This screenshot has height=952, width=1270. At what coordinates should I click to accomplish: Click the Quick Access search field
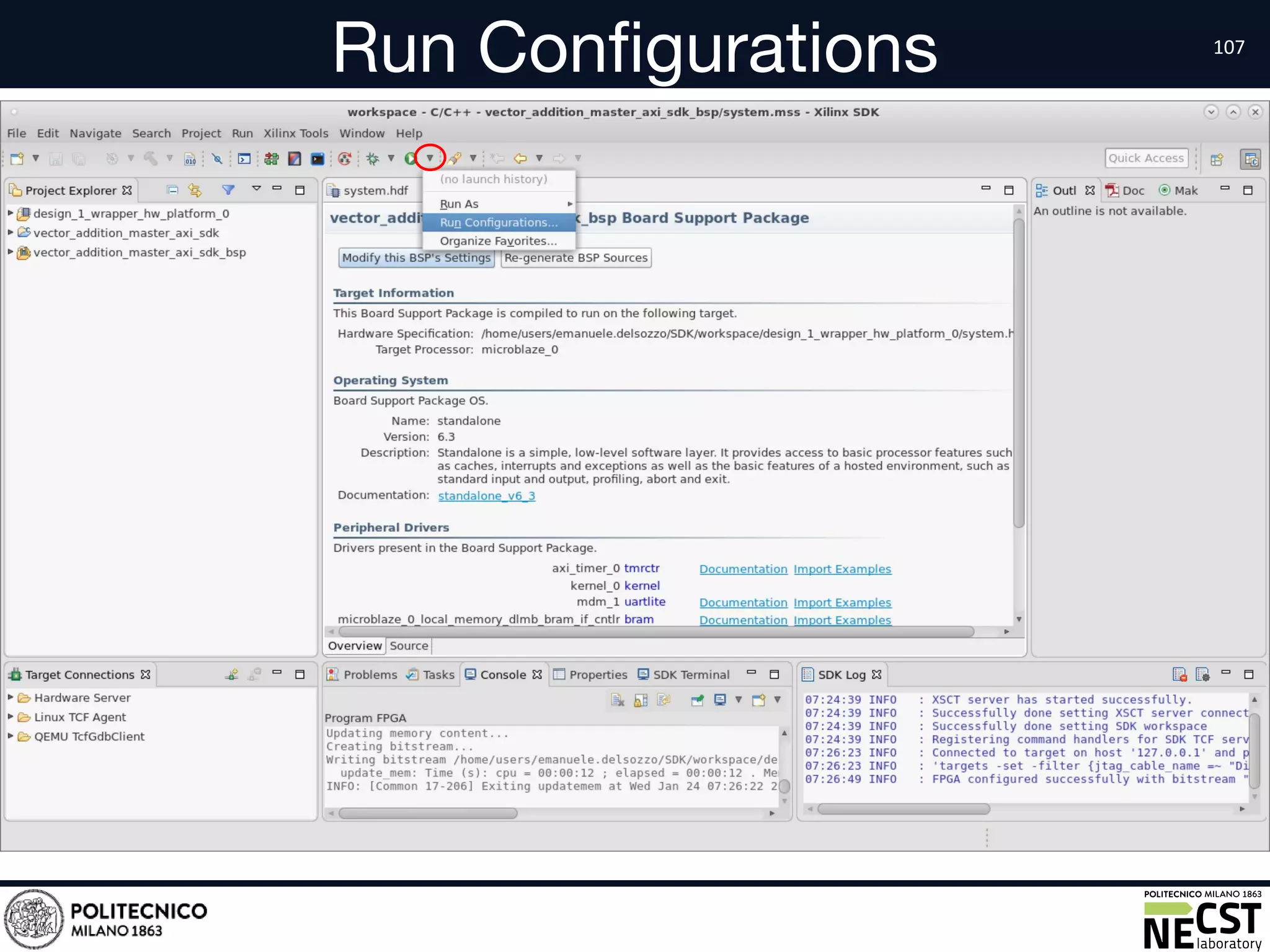click(x=1146, y=158)
